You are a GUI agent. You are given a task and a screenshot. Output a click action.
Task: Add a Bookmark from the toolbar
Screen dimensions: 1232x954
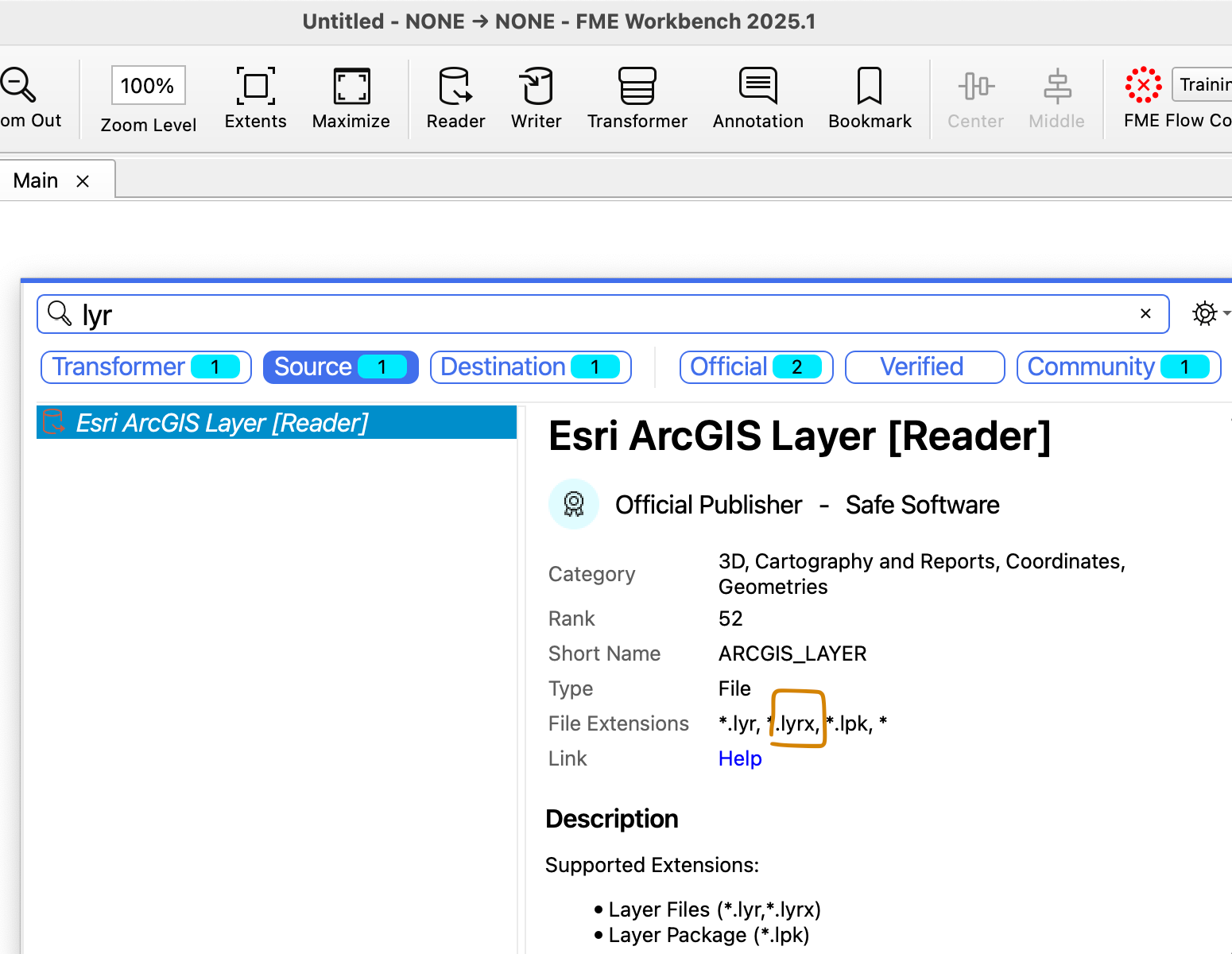click(870, 86)
